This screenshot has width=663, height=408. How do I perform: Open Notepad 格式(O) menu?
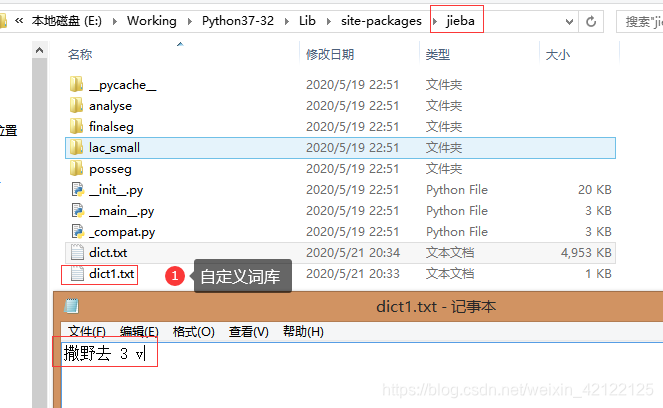(x=194, y=331)
